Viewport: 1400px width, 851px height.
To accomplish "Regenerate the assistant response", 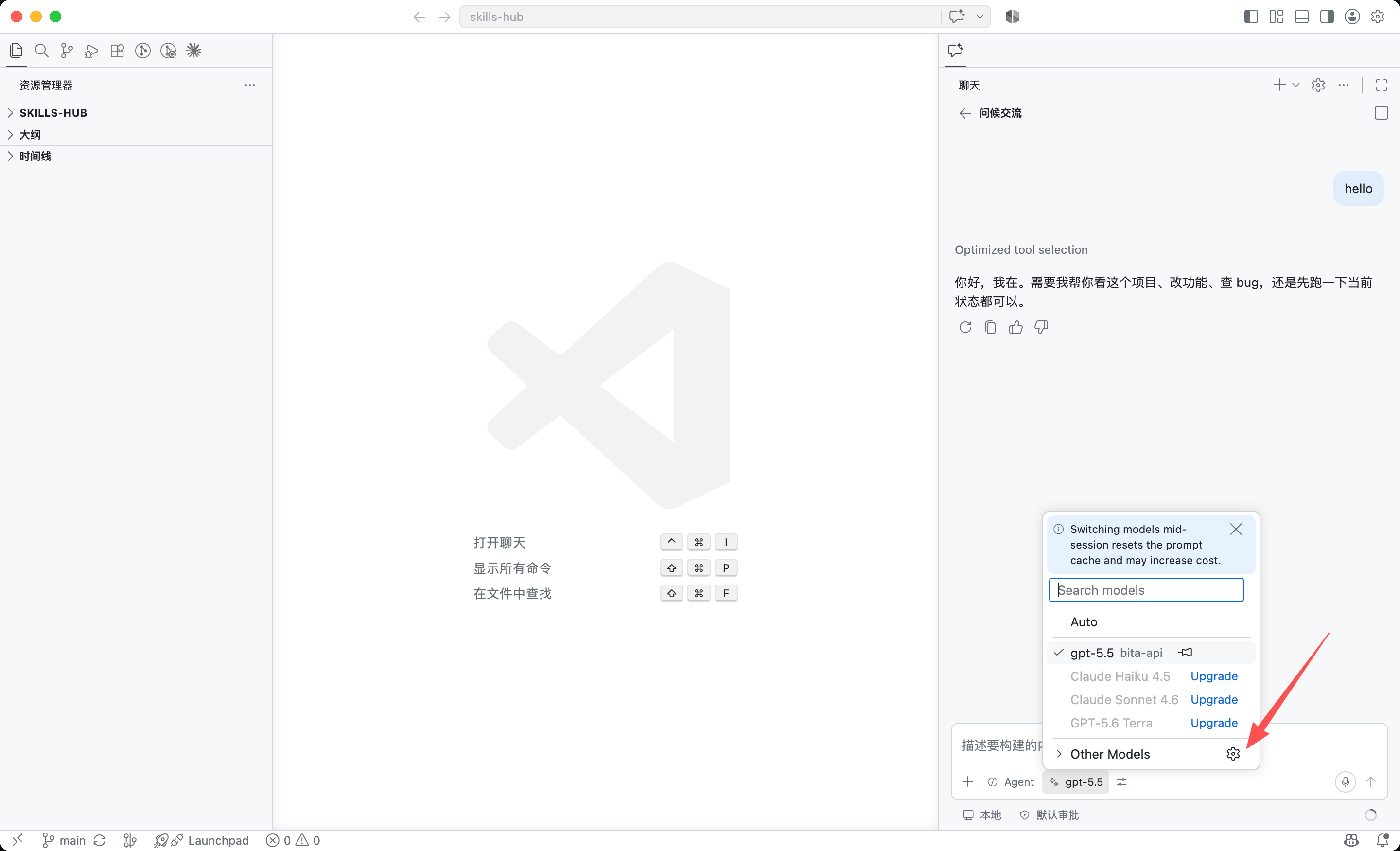I will (x=965, y=327).
